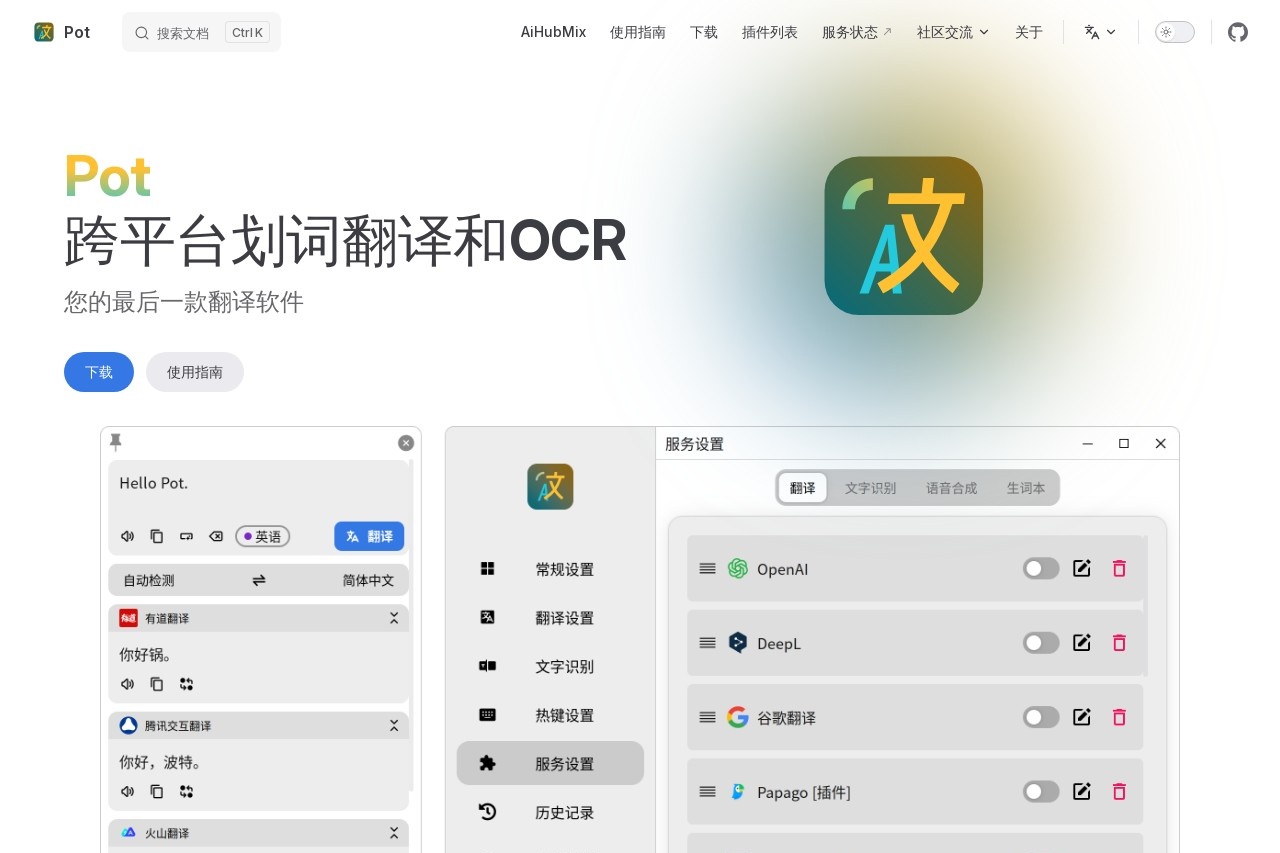Open the language switcher dropdown

[1100, 32]
